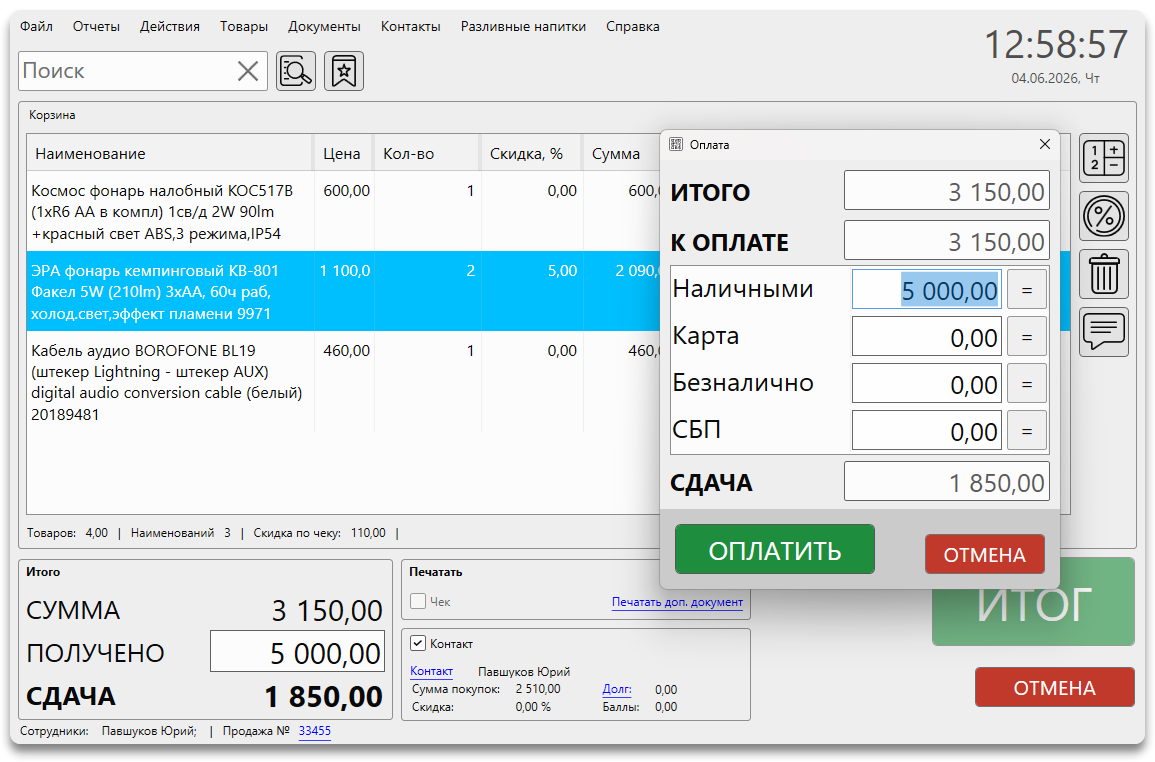The image size is (1155, 762).
Task: Clear the search field with X
Action: (x=248, y=71)
